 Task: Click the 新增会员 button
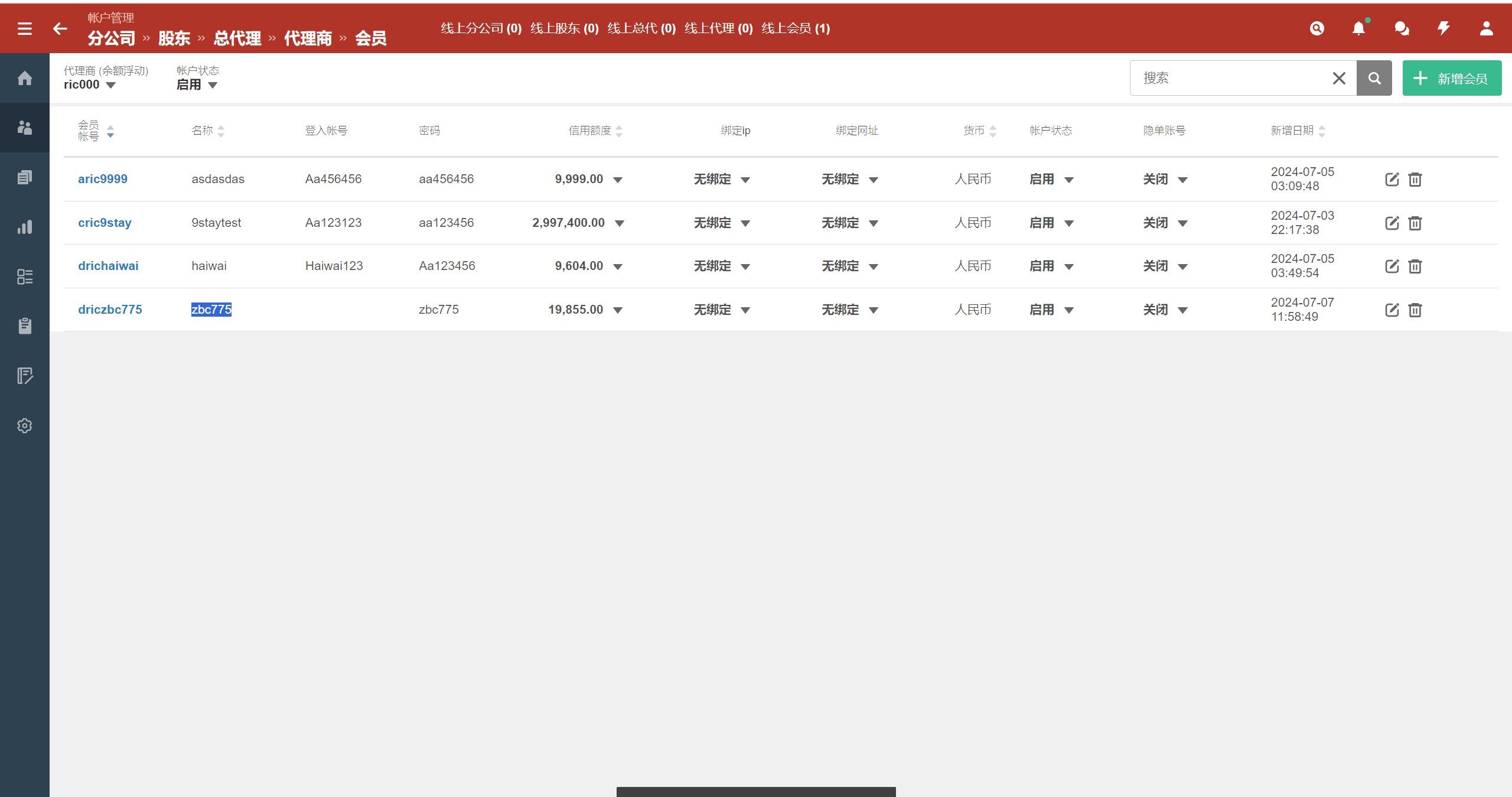[1452, 78]
